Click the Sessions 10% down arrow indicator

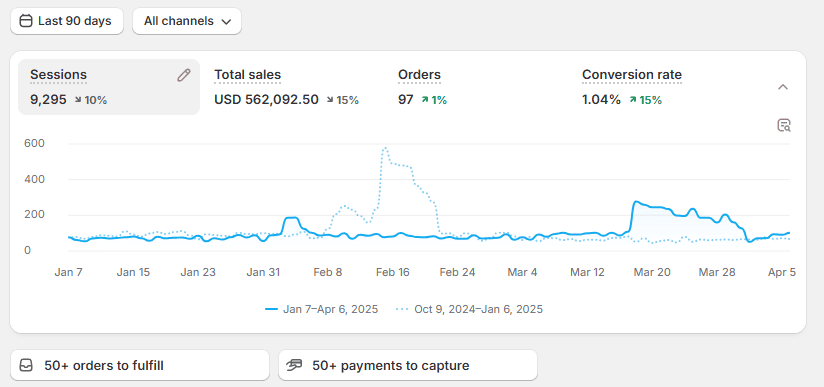pos(78,100)
